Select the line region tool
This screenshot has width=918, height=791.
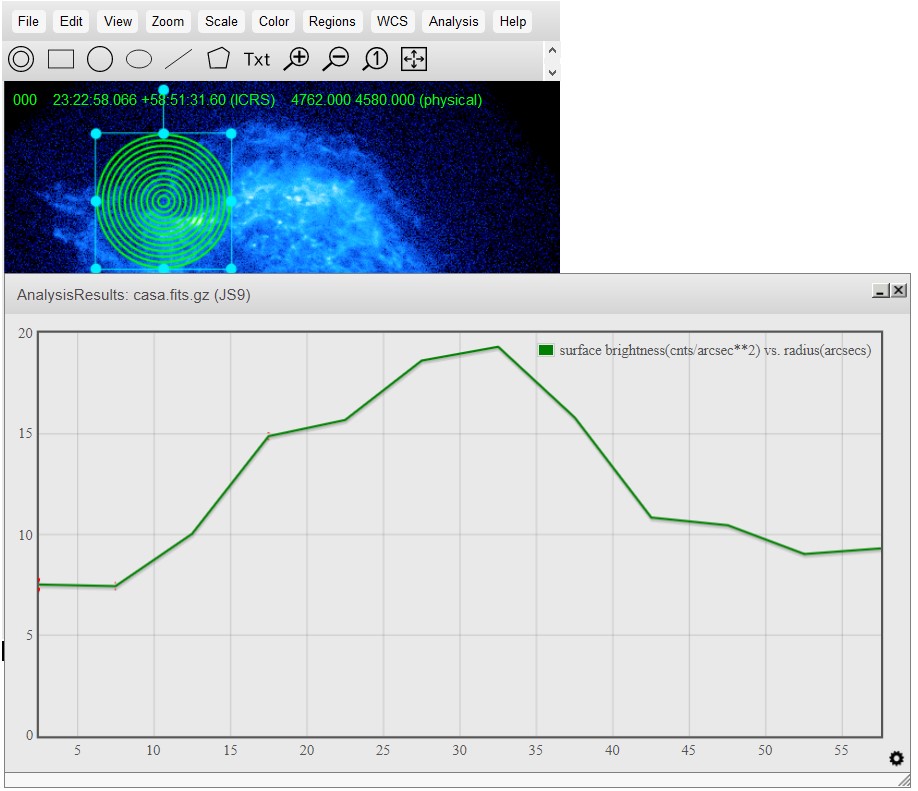(178, 59)
